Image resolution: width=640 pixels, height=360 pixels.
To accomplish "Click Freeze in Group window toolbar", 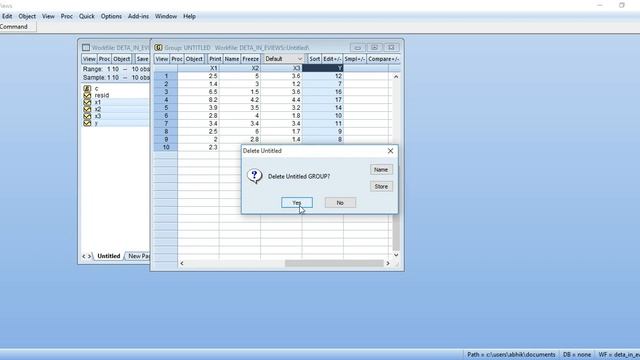I will pos(251,59).
